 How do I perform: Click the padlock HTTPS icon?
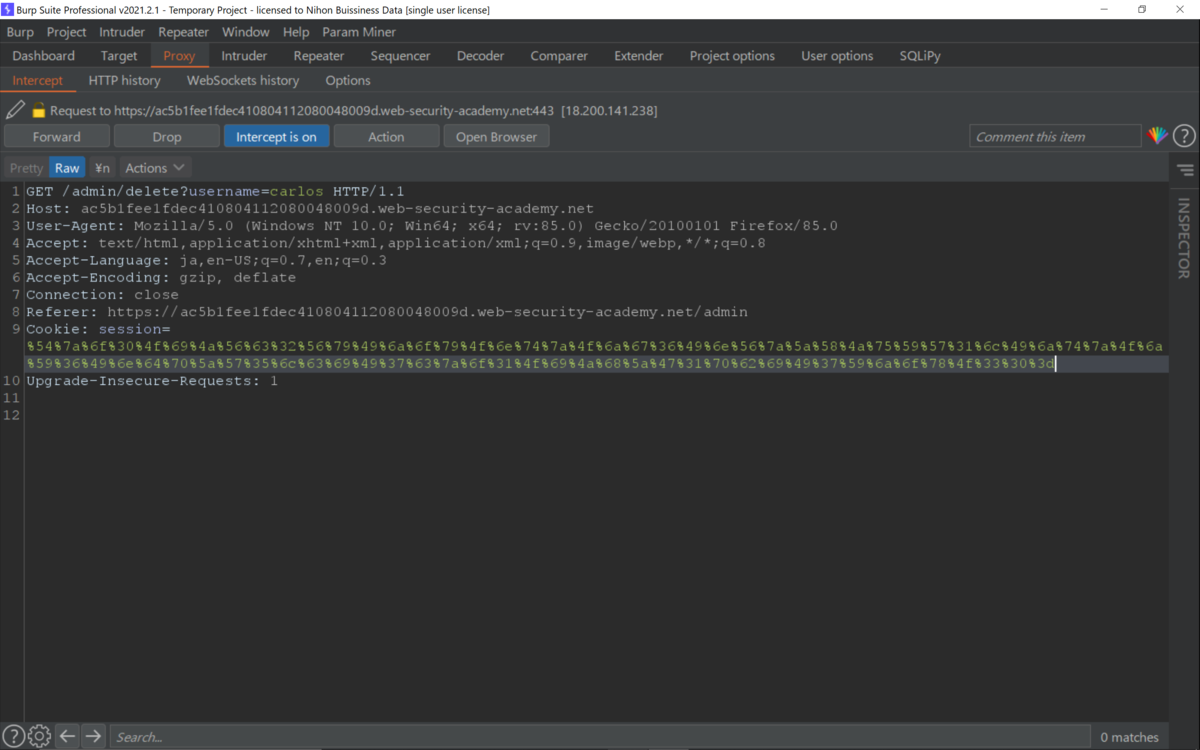click(39, 111)
